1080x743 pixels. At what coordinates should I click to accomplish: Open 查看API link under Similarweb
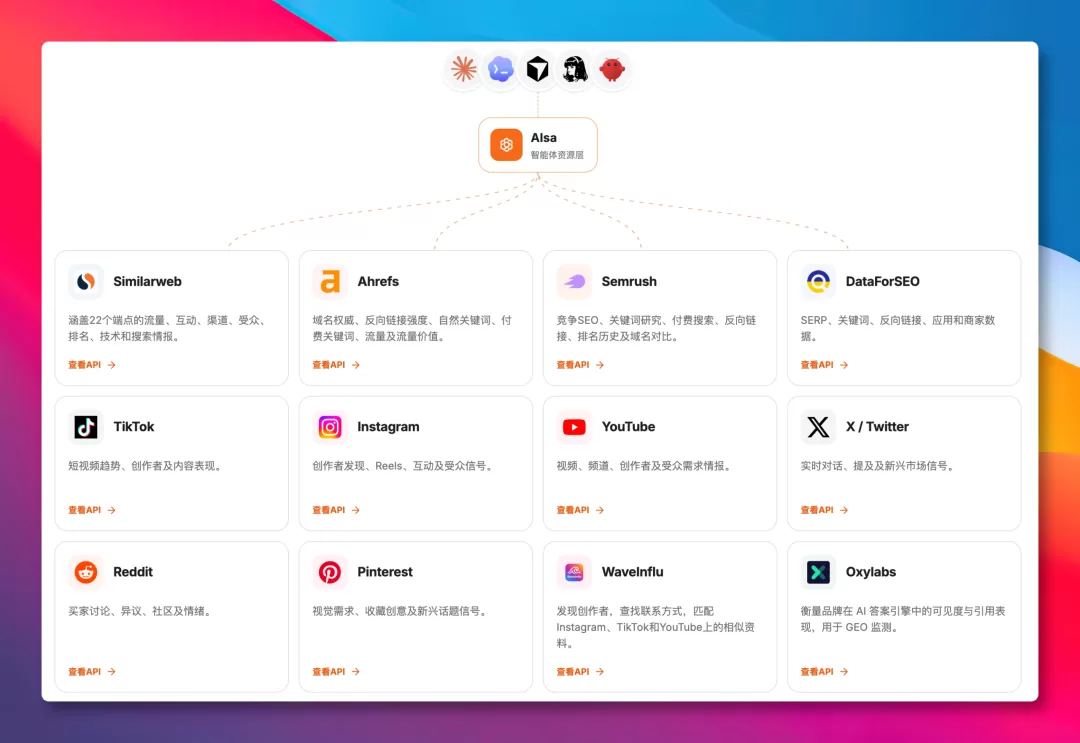pos(92,365)
